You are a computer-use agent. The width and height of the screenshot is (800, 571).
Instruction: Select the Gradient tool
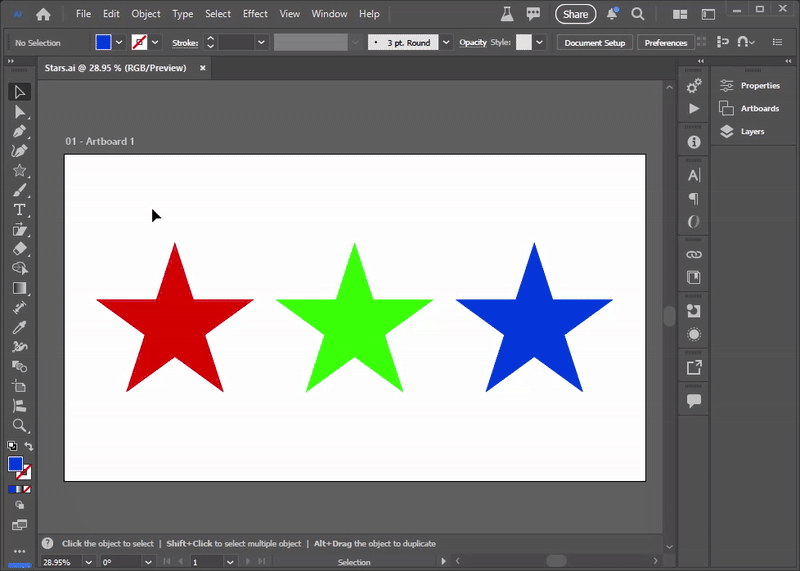19,288
